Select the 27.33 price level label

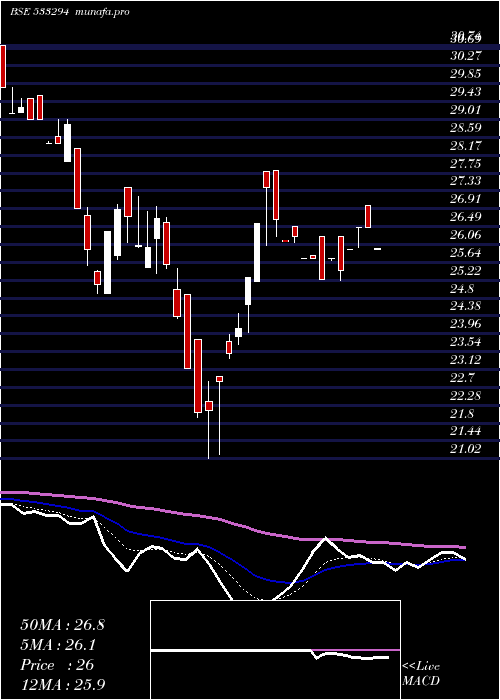point(466,181)
